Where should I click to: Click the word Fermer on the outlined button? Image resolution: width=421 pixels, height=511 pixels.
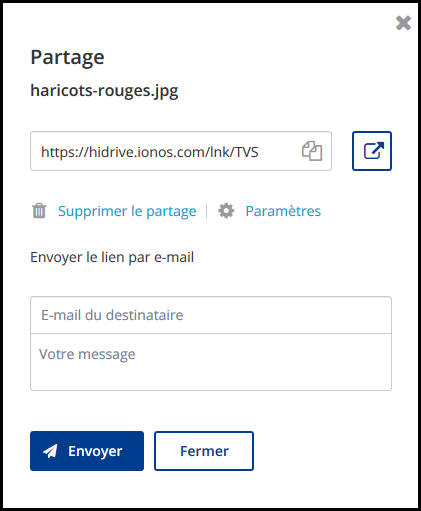point(204,451)
